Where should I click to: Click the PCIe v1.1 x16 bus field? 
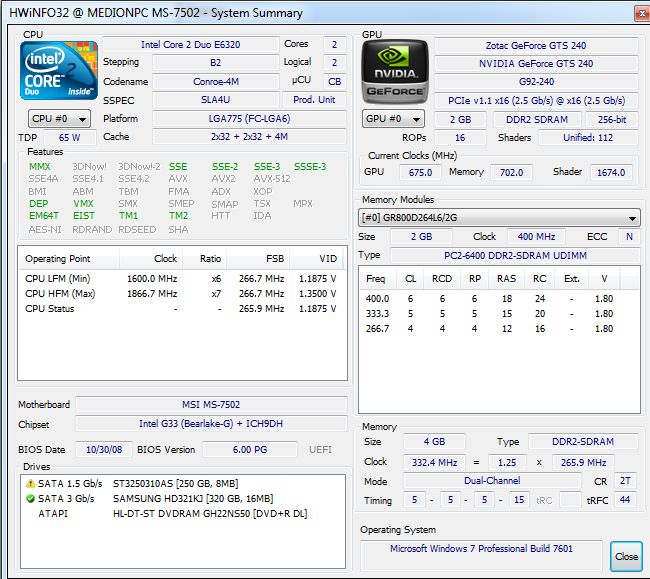click(536, 100)
